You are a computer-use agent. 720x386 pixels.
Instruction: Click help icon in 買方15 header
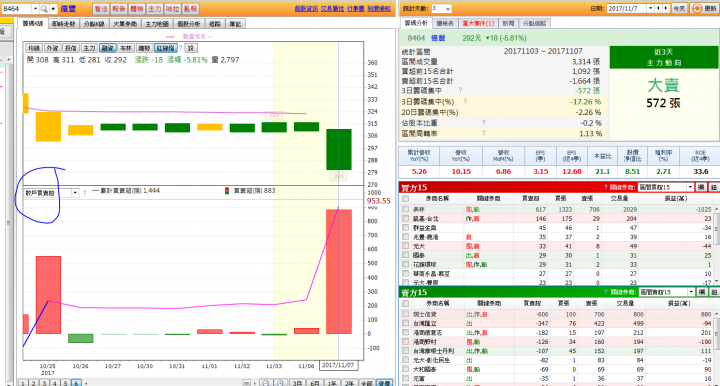(x=606, y=187)
